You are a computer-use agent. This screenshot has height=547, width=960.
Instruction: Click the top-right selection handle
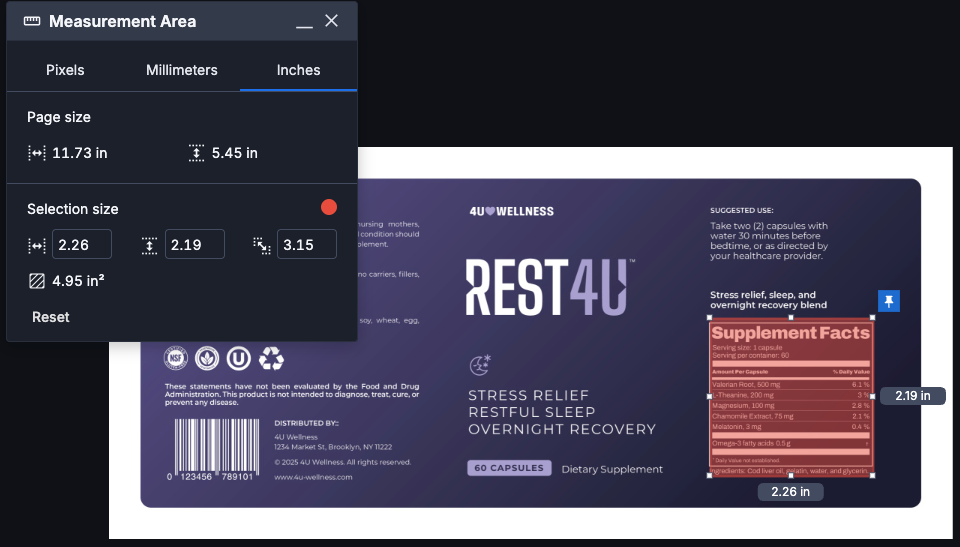872,317
